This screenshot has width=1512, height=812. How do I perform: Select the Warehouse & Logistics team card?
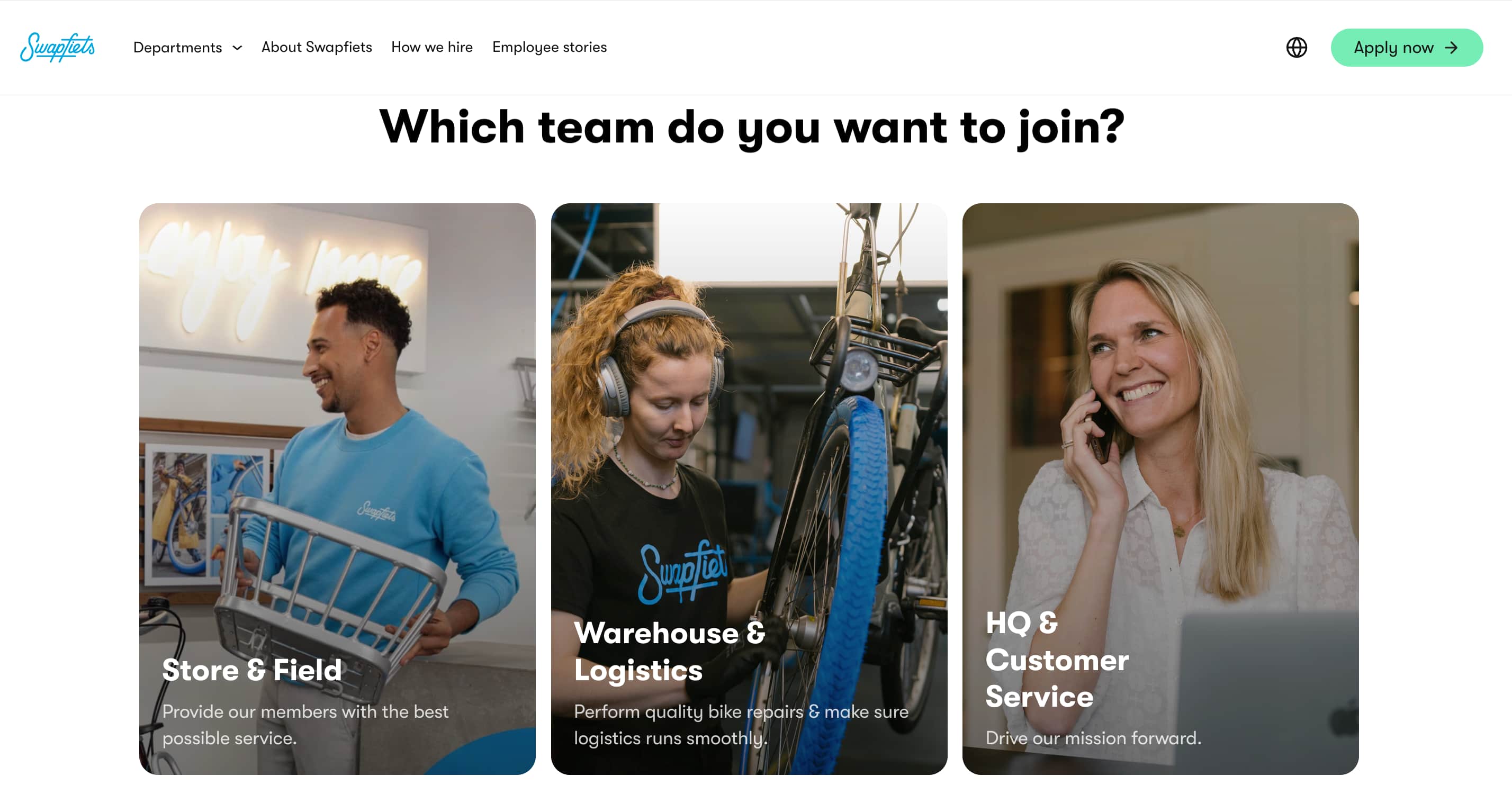(x=749, y=489)
